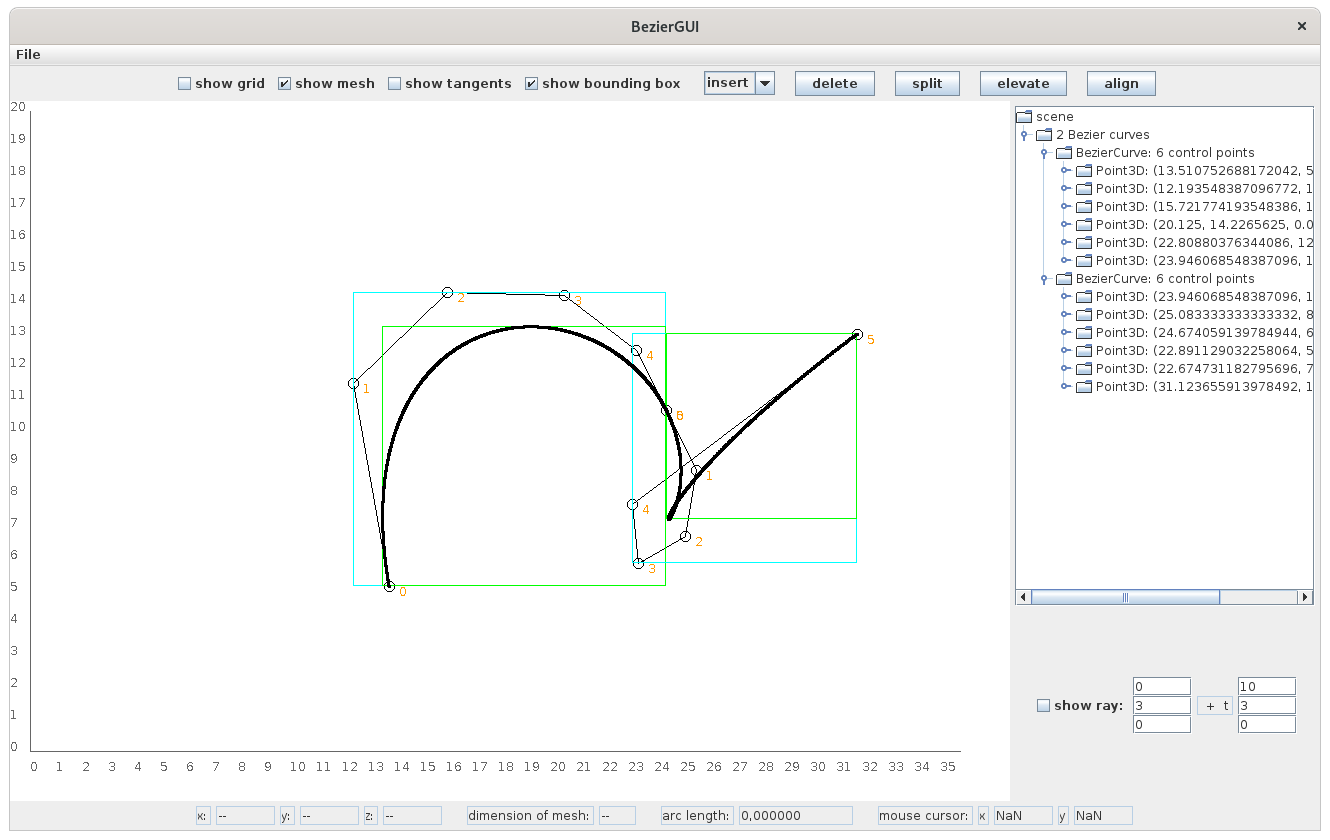Click the second BezierCurve folder icon
This screenshot has width=1330, height=840.
[1063, 279]
